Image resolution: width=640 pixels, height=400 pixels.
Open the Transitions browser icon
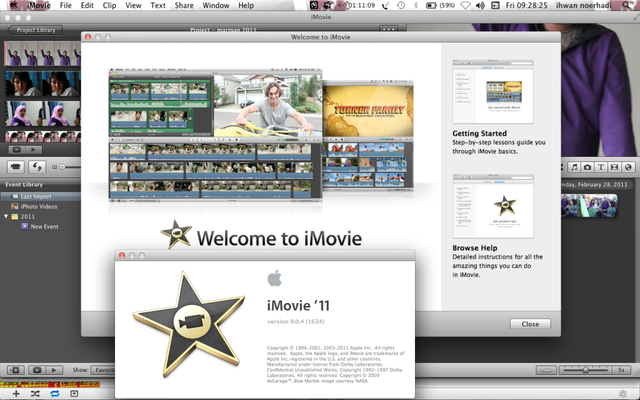pos(614,167)
